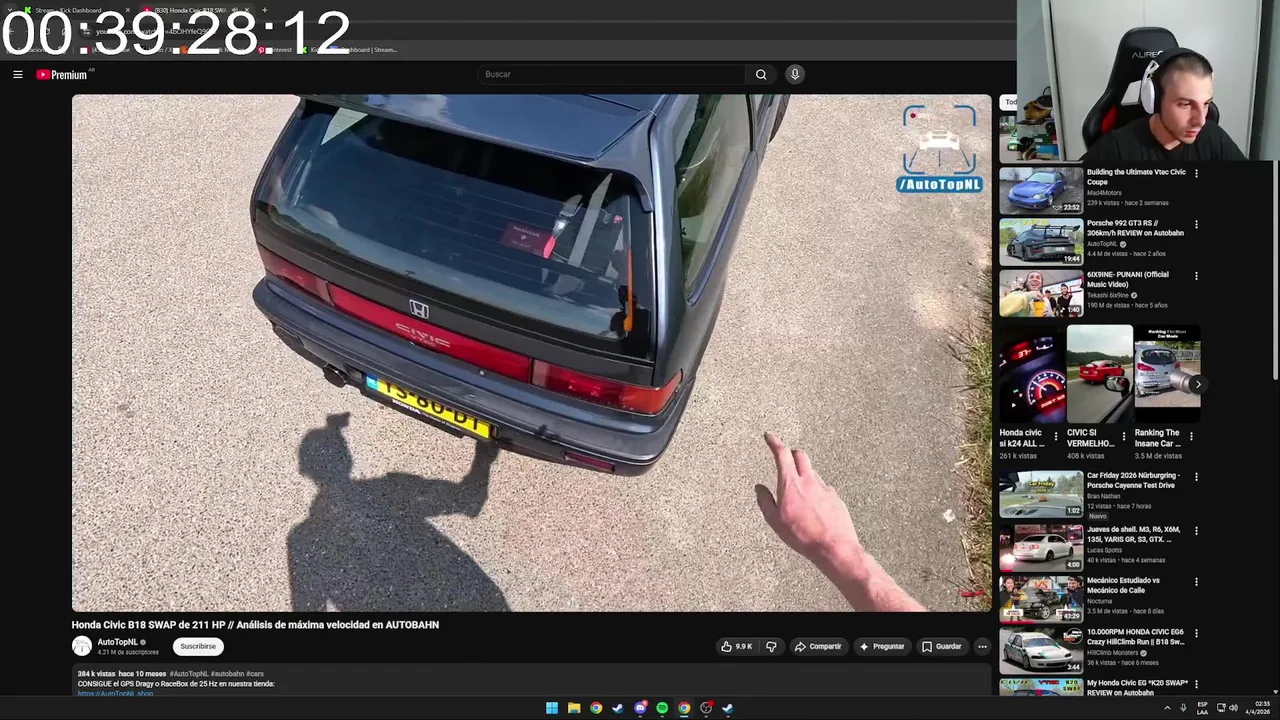This screenshot has height=720, width=1280.
Task: Open options for Jueves de shell video
Action: point(1196,531)
